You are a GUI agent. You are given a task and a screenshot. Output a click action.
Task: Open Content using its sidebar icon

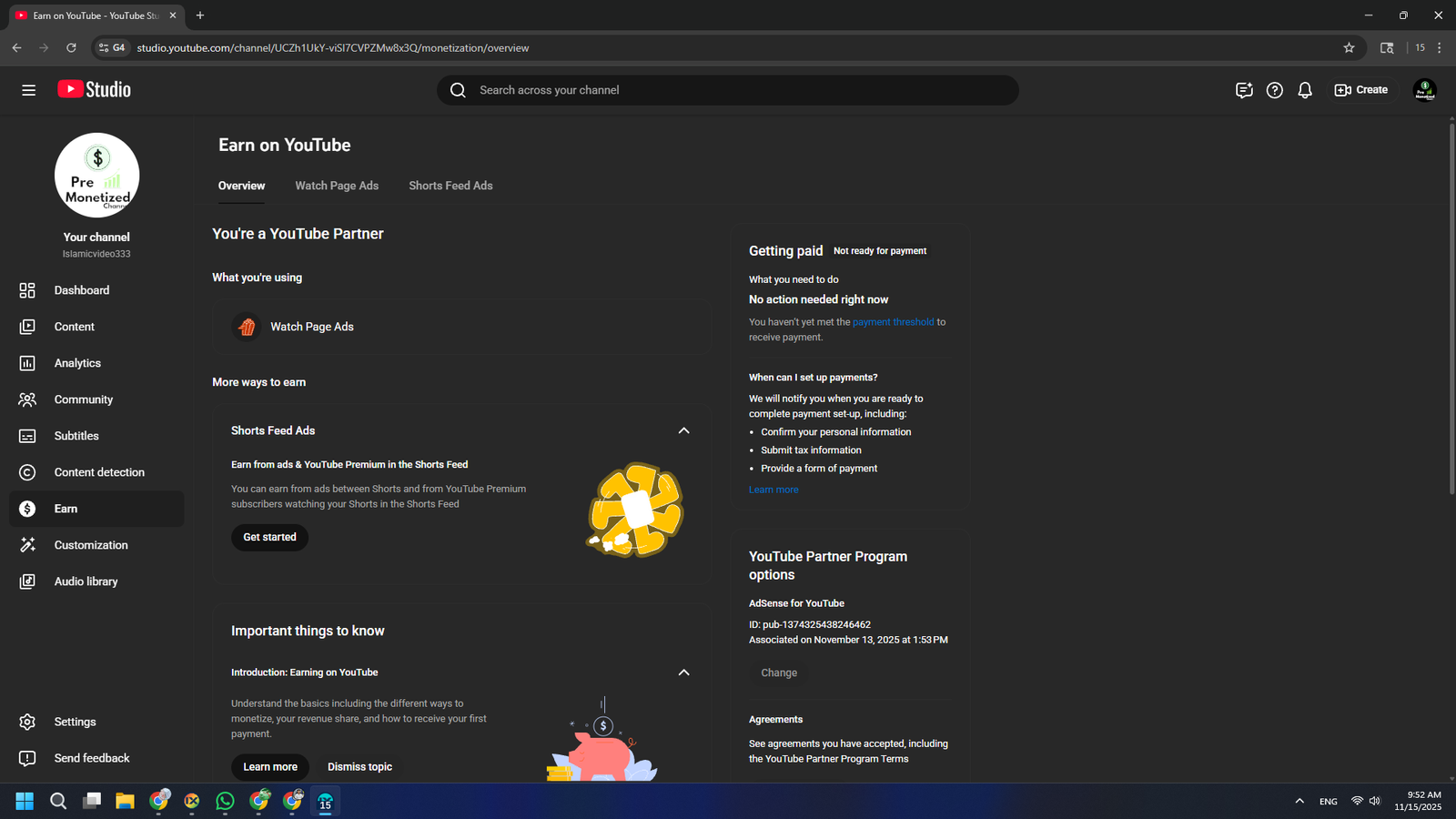click(x=27, y=327)
